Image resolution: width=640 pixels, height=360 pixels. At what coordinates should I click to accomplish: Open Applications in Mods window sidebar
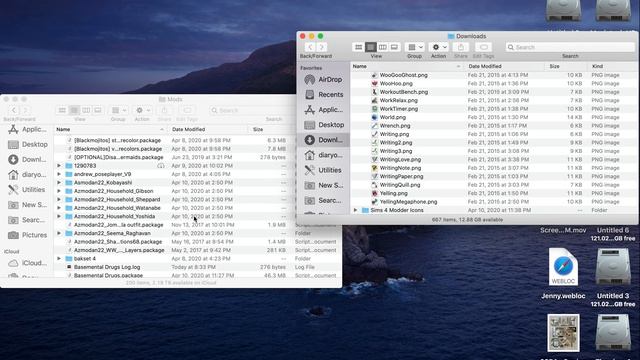click(x=28, y=129)
